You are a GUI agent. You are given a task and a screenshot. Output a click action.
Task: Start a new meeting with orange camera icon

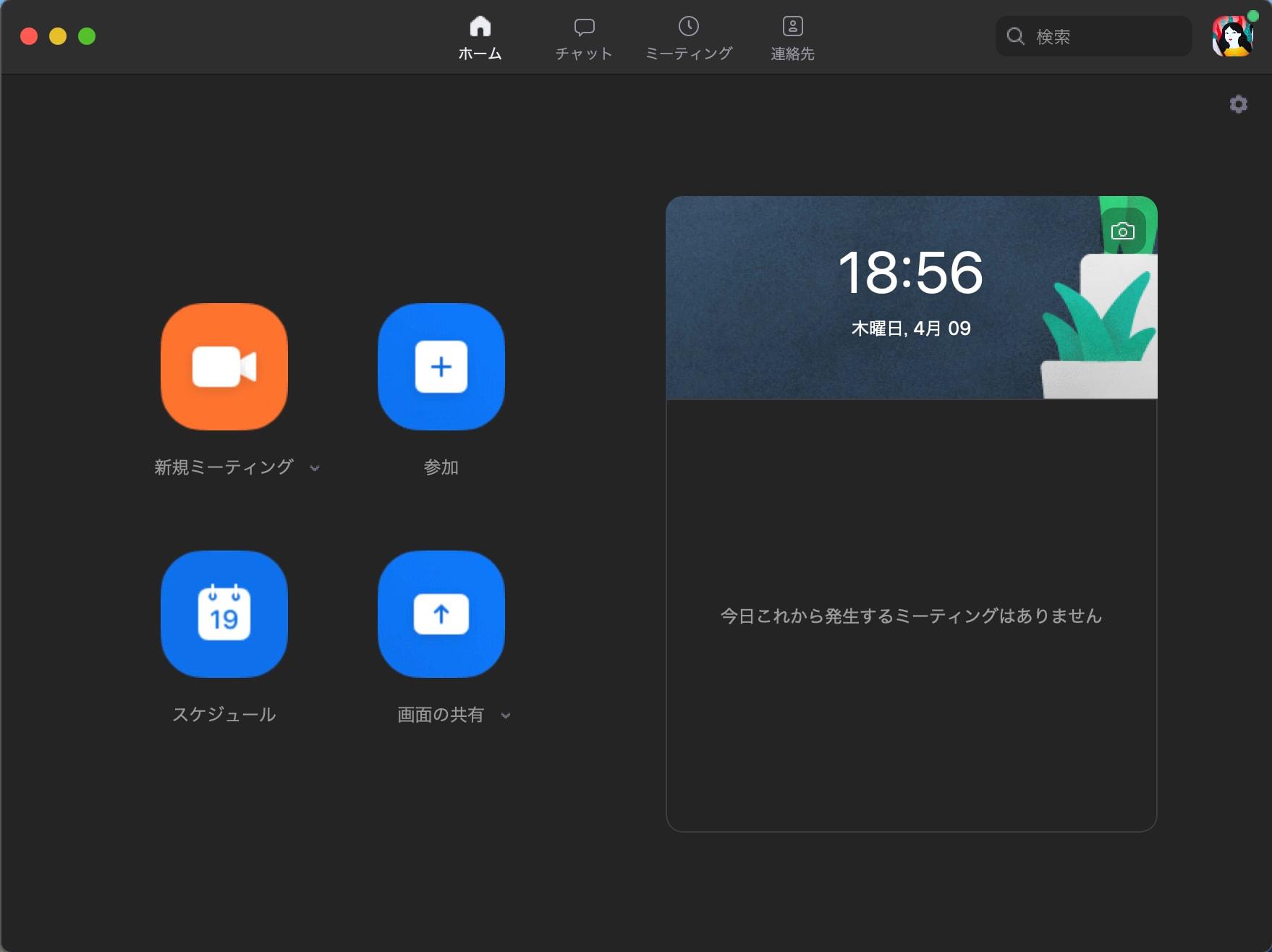point(224,367)
